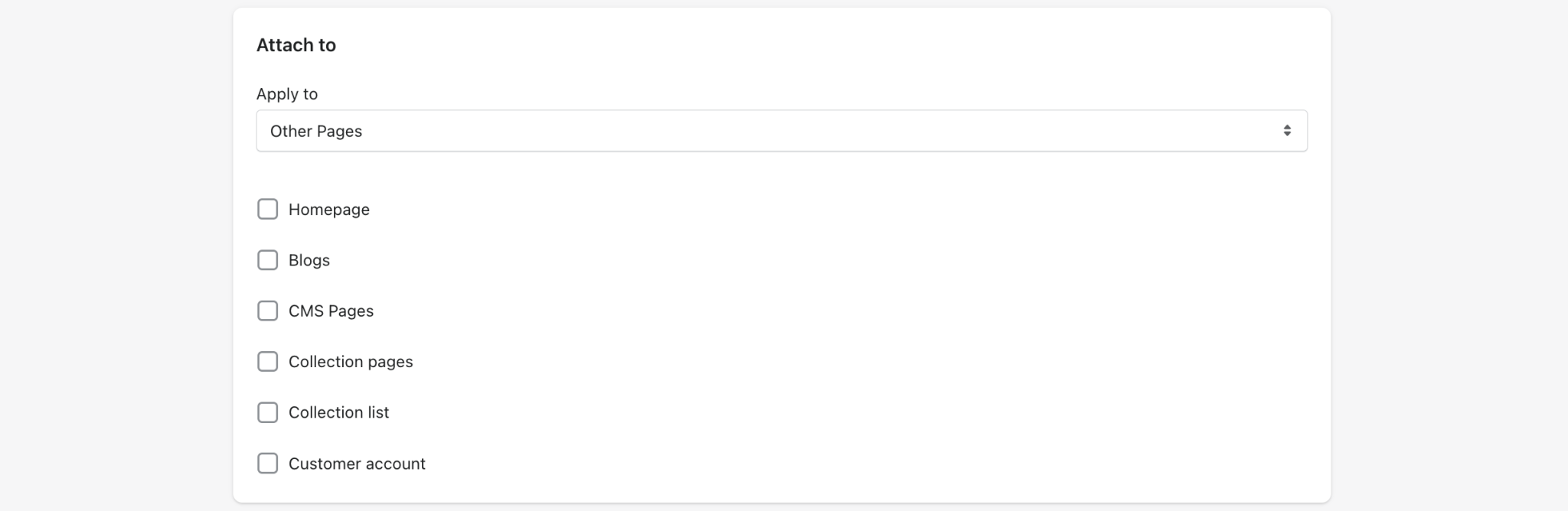Mark the Collection list checkbox
Screen dimensions: 1568x511
click(x=267, y=412)
